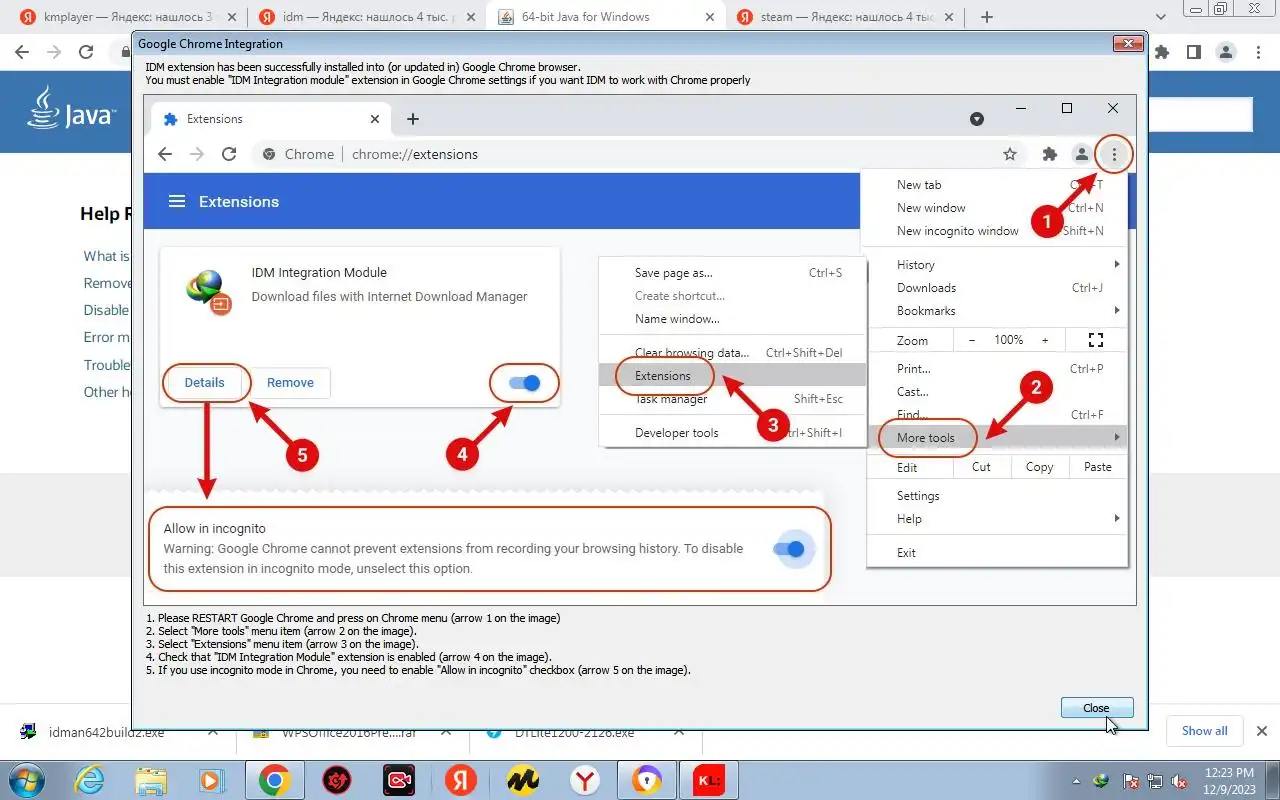The width and height of the screenshot is (1280, 800).
Task: Open the screen recorder camera taskbar icon
Action: [398, 780]
